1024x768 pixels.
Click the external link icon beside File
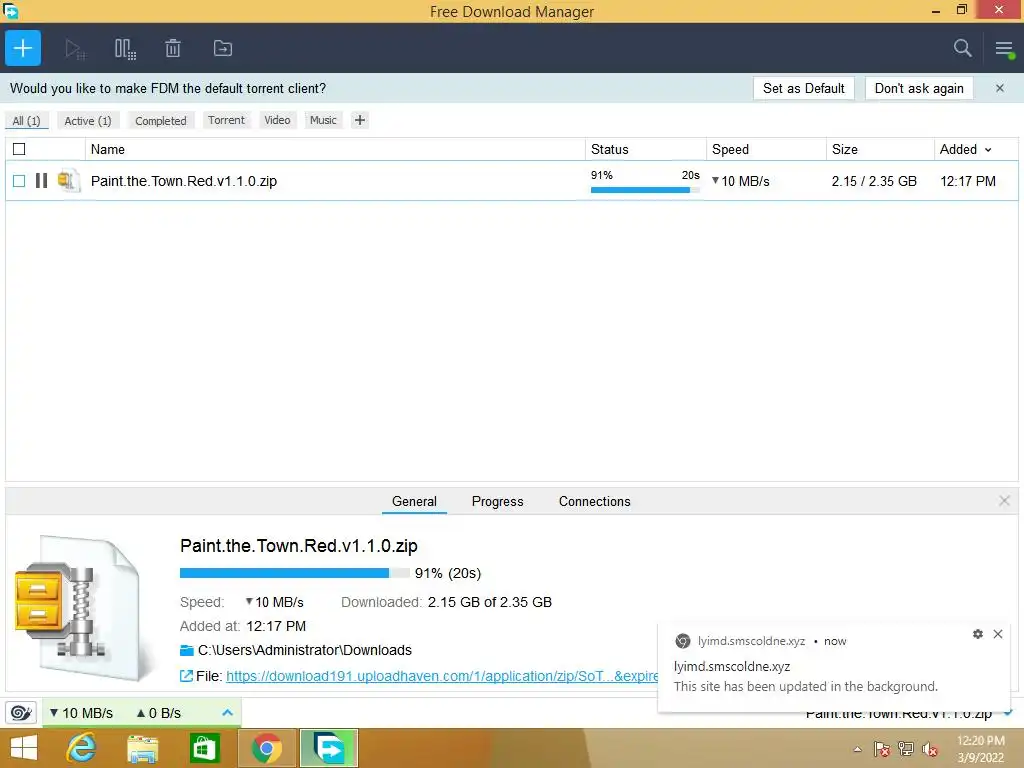point(186,676)
